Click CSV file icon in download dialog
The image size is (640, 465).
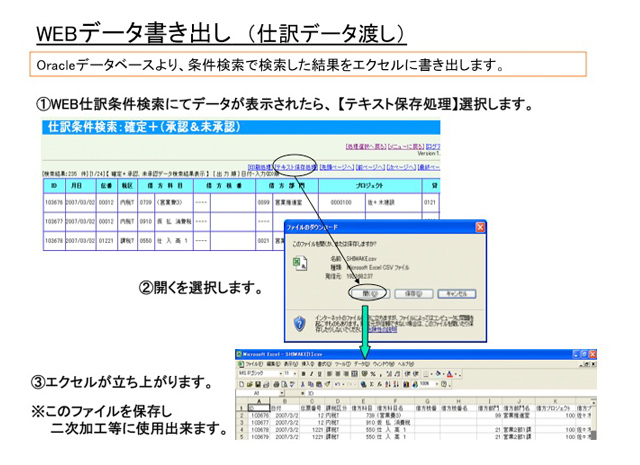(300, 263)
